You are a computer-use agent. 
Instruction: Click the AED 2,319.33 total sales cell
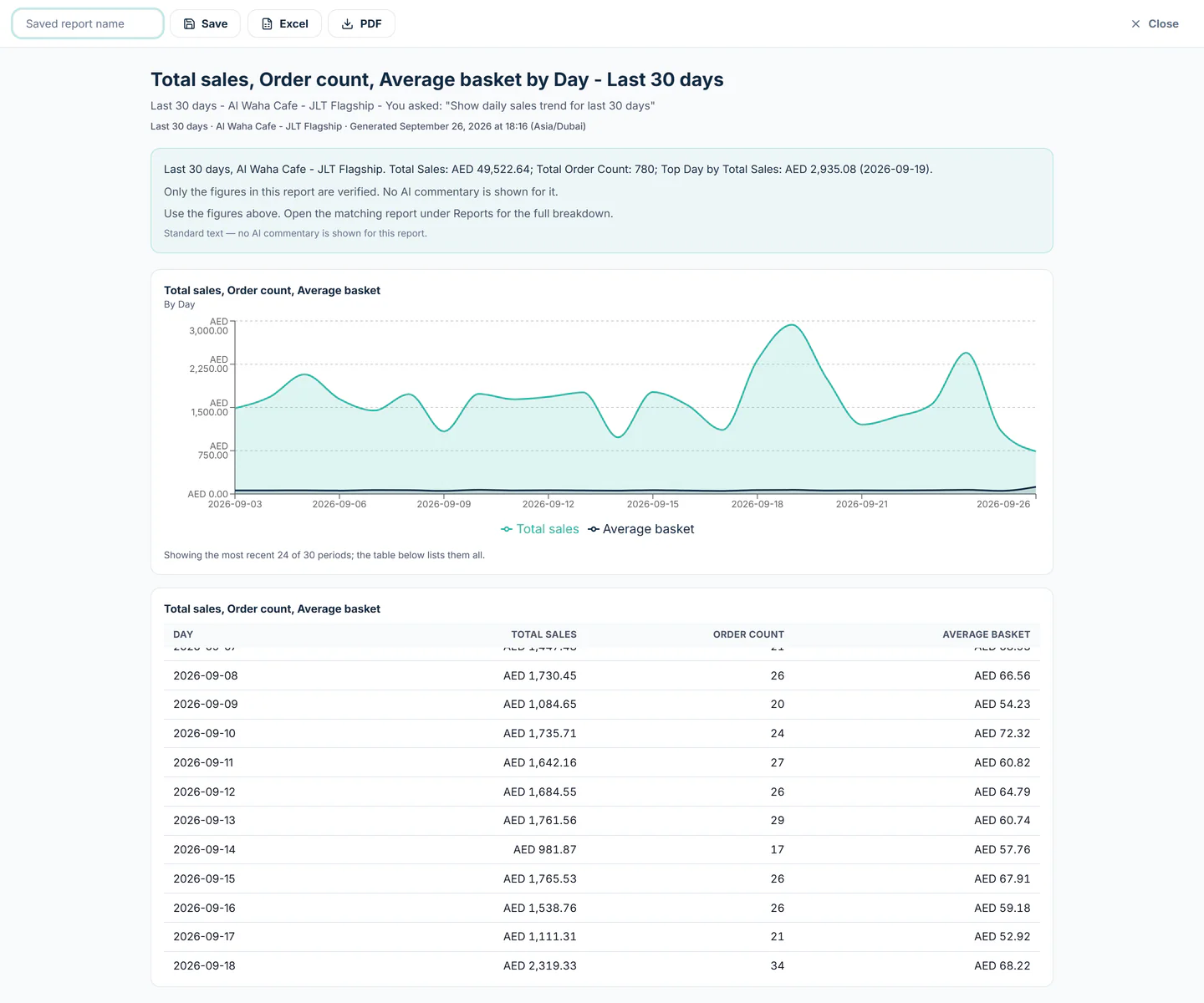coord(540,965)
